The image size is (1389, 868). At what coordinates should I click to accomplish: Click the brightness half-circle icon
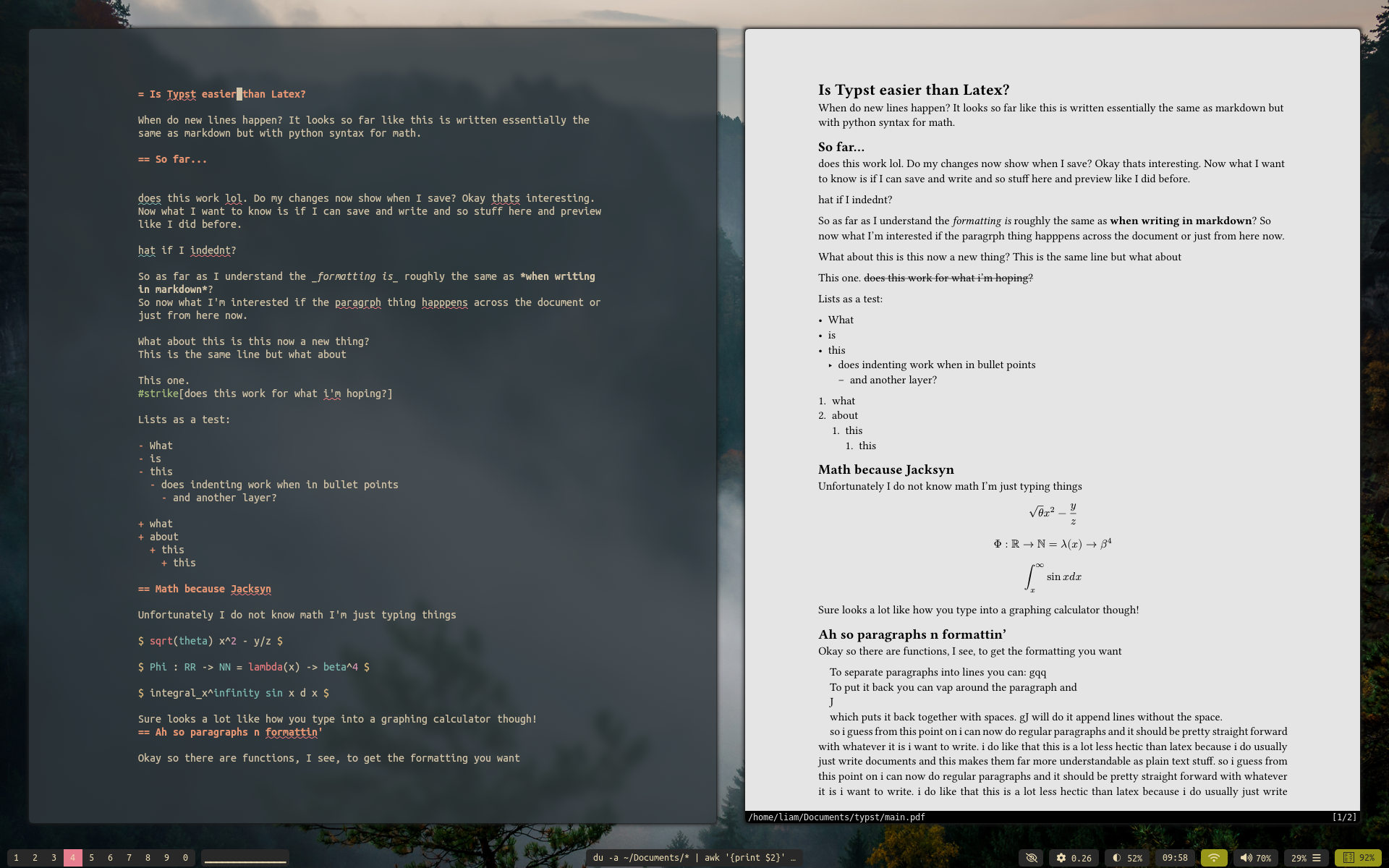tap(1117, 858)
